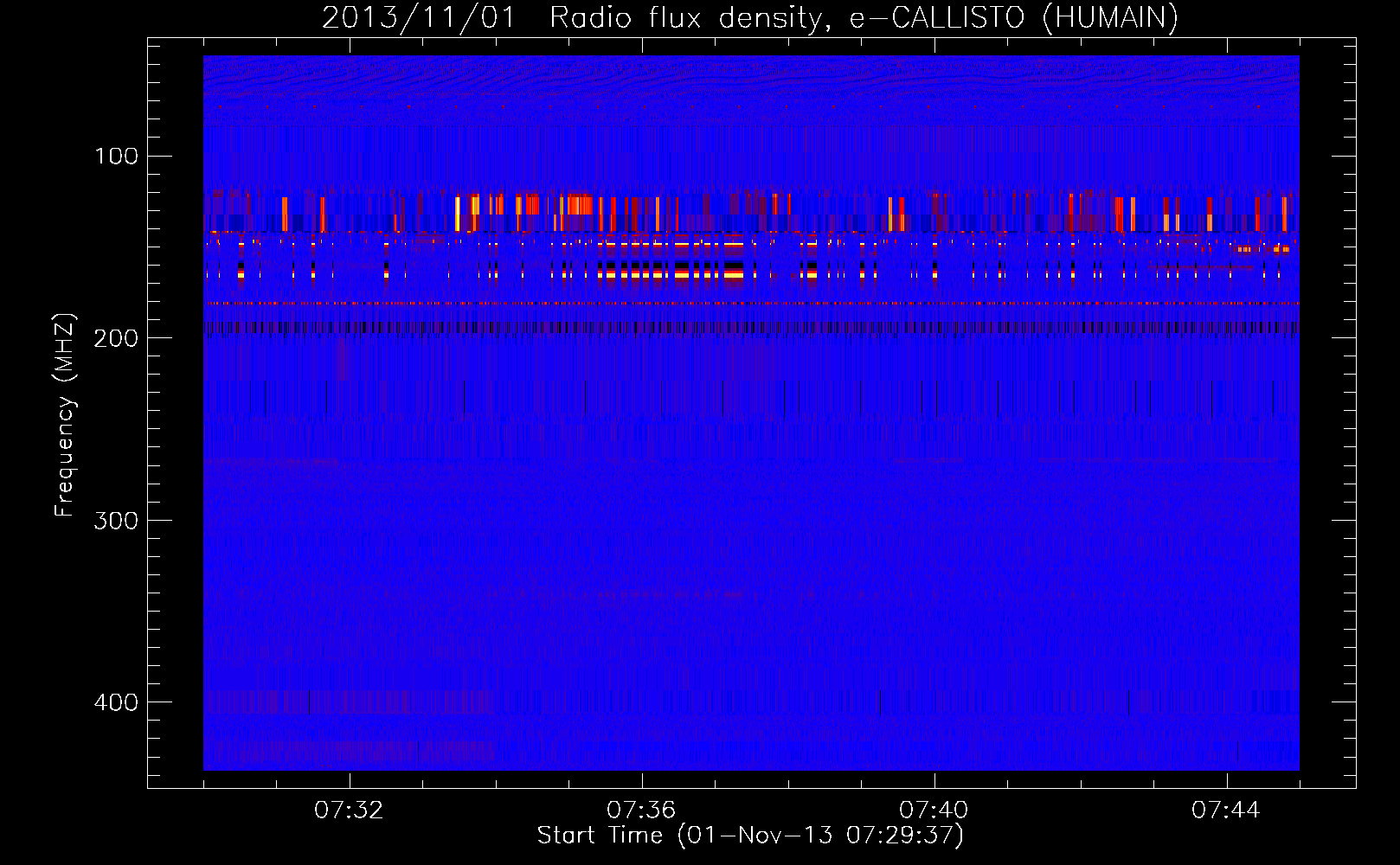This screenshot has width=1400, height=865.
Task: Click the "Frequency (MHZ)" axis label
Action: click(x=65, y=414)
